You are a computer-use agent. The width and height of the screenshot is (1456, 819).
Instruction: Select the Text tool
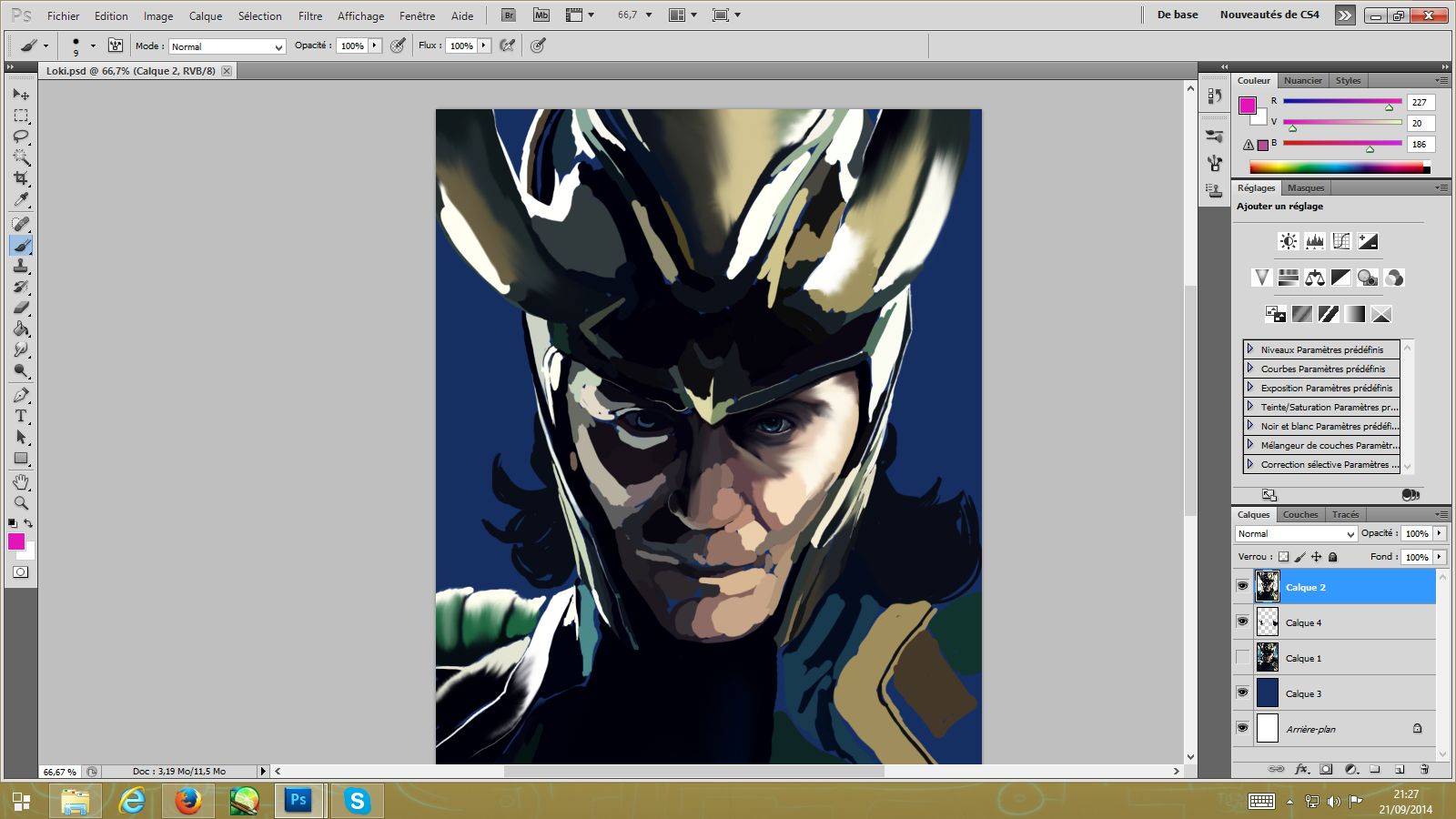tap(21, 416)
